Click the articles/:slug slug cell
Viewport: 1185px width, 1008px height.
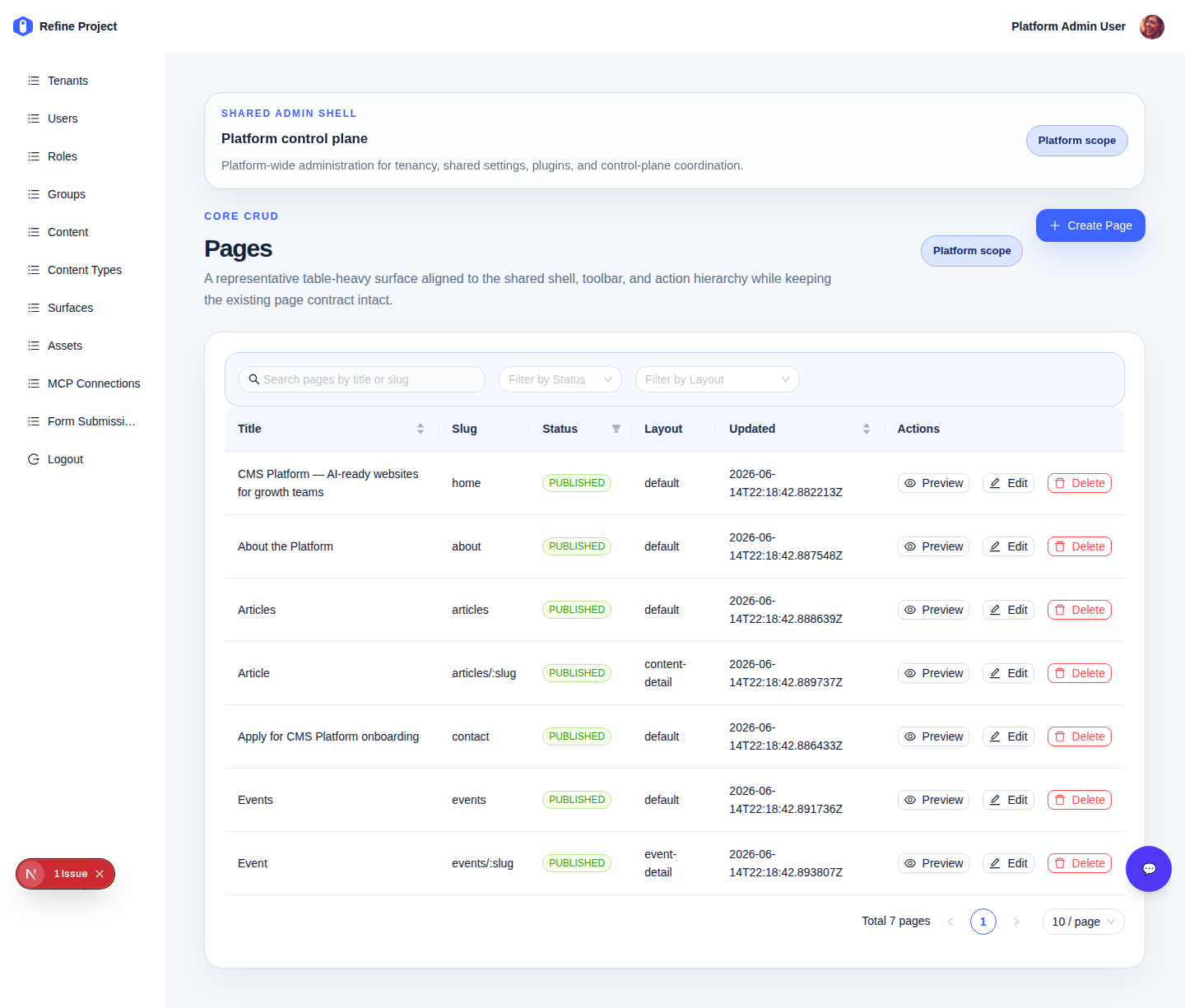pos(484,673)
